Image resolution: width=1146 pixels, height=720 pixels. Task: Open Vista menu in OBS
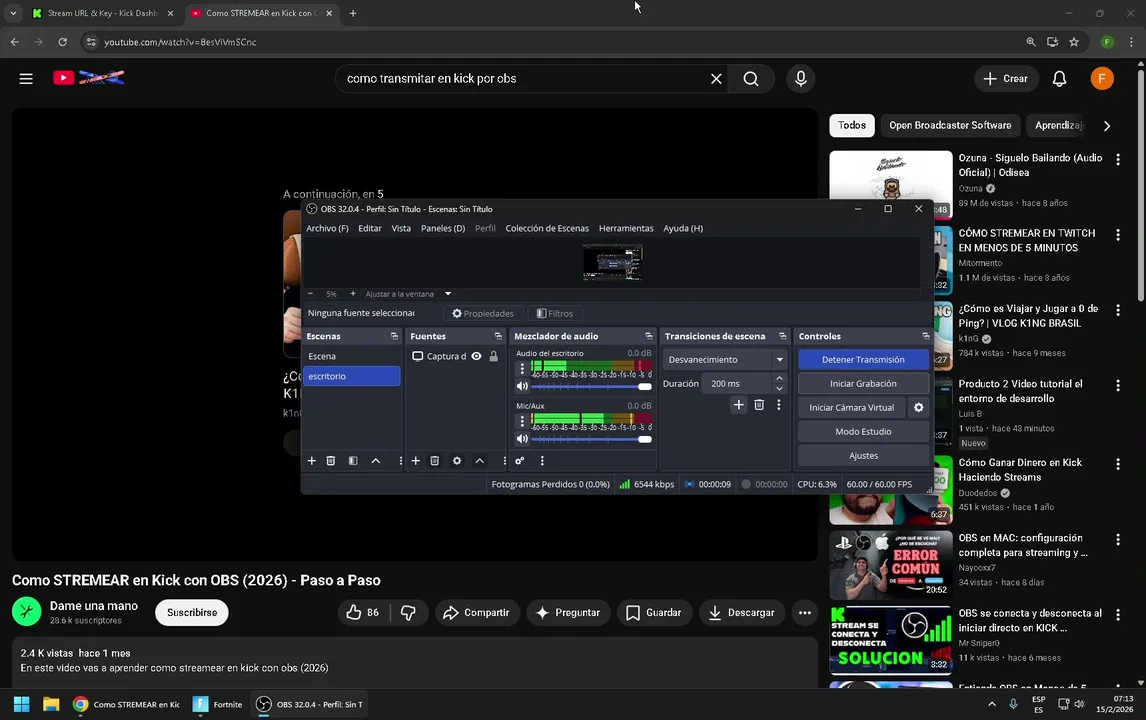pyautogui.click(x=401, y=228)
